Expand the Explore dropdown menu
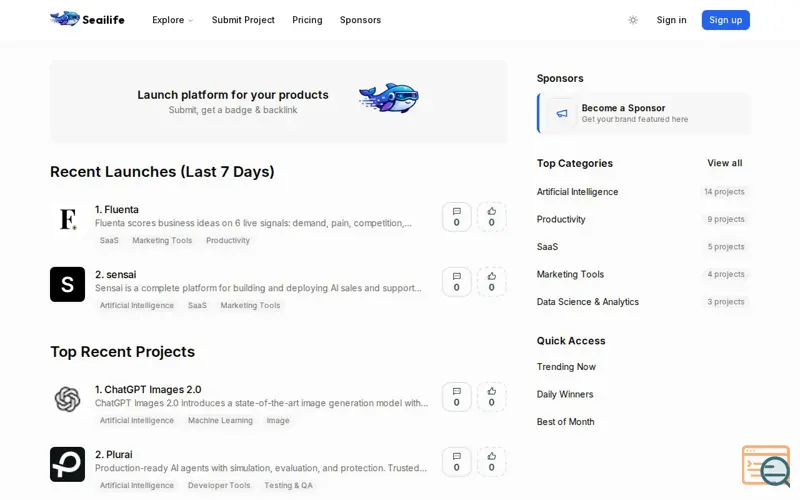 tap(172, 20)
